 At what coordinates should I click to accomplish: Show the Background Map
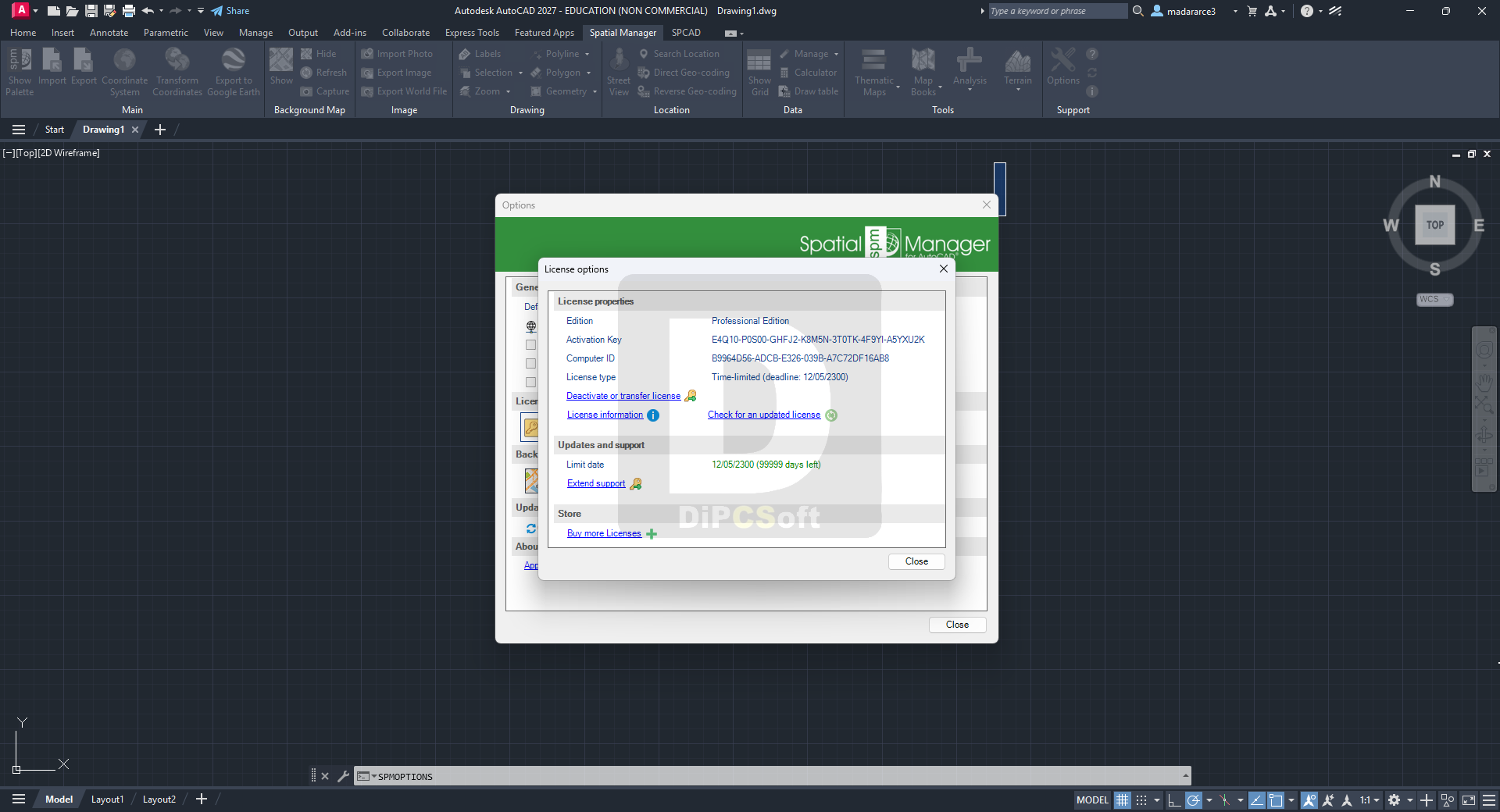(x=281, y=67)
